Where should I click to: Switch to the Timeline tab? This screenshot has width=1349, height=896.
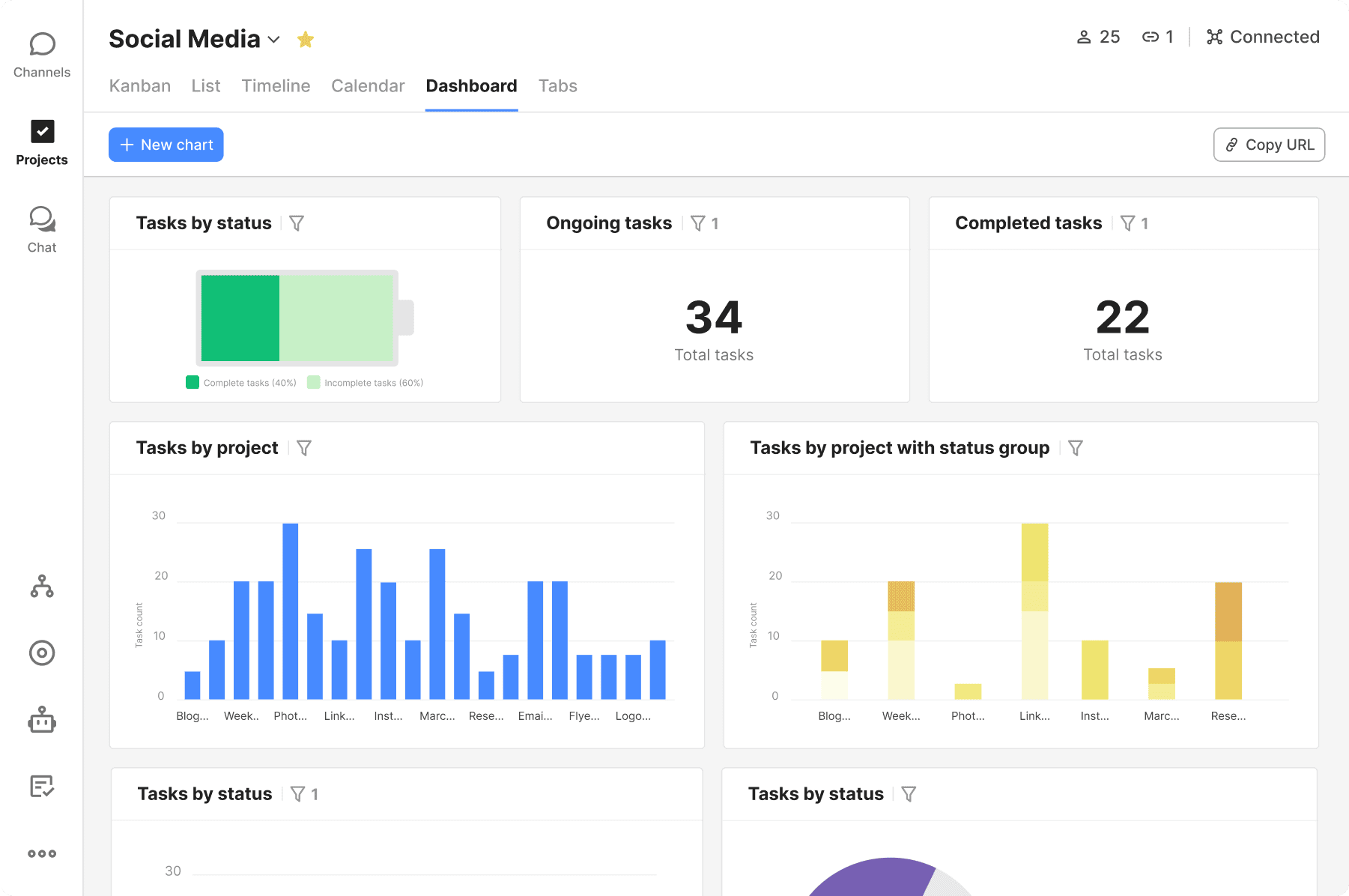pyautogui.click(x=276, y=86)
